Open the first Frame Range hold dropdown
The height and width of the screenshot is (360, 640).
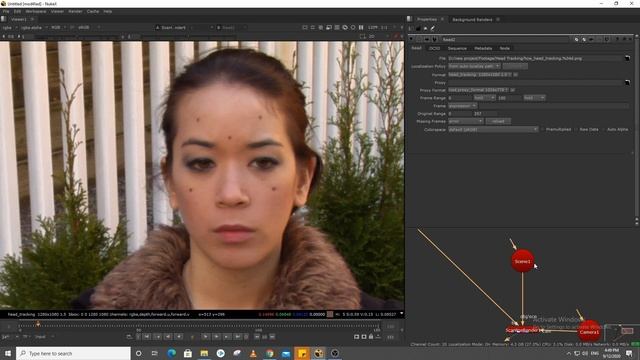484,98
